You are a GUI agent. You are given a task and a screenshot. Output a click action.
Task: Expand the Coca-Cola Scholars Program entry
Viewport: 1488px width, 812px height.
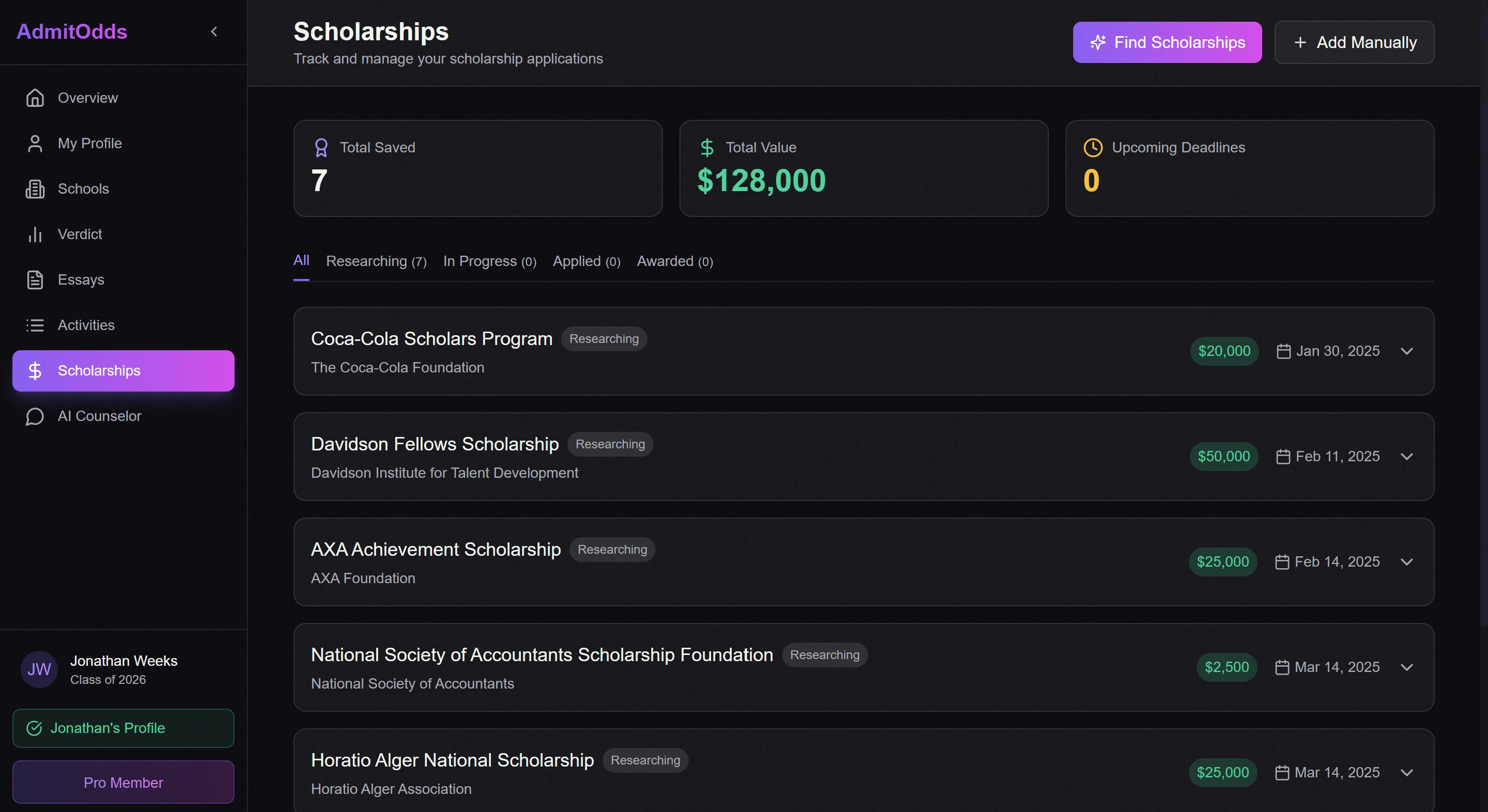coord(1406,351)
